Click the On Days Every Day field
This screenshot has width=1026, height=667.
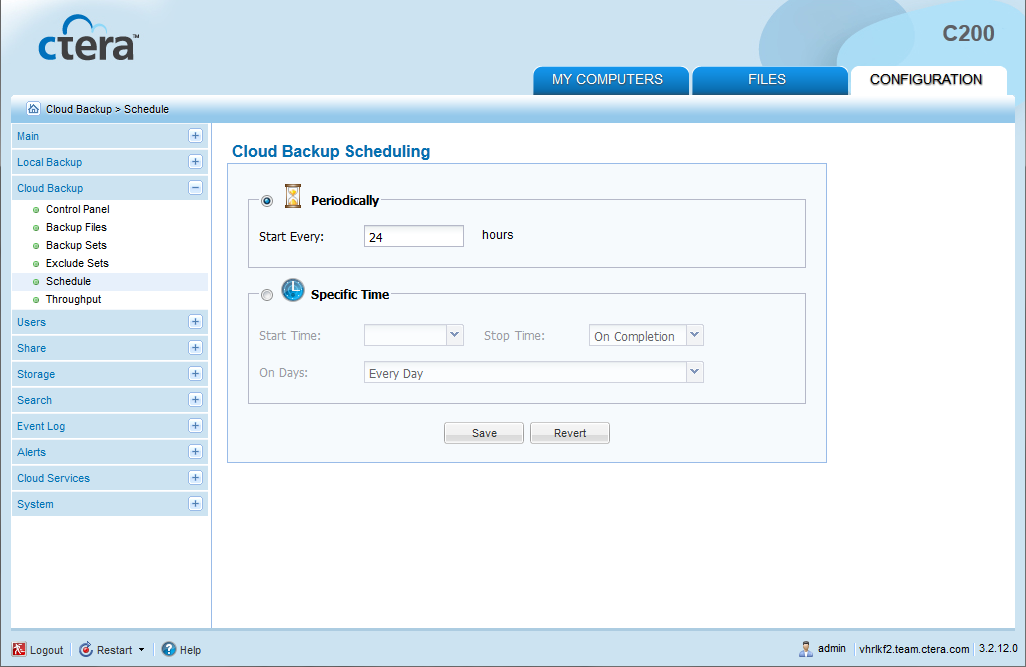525,372
